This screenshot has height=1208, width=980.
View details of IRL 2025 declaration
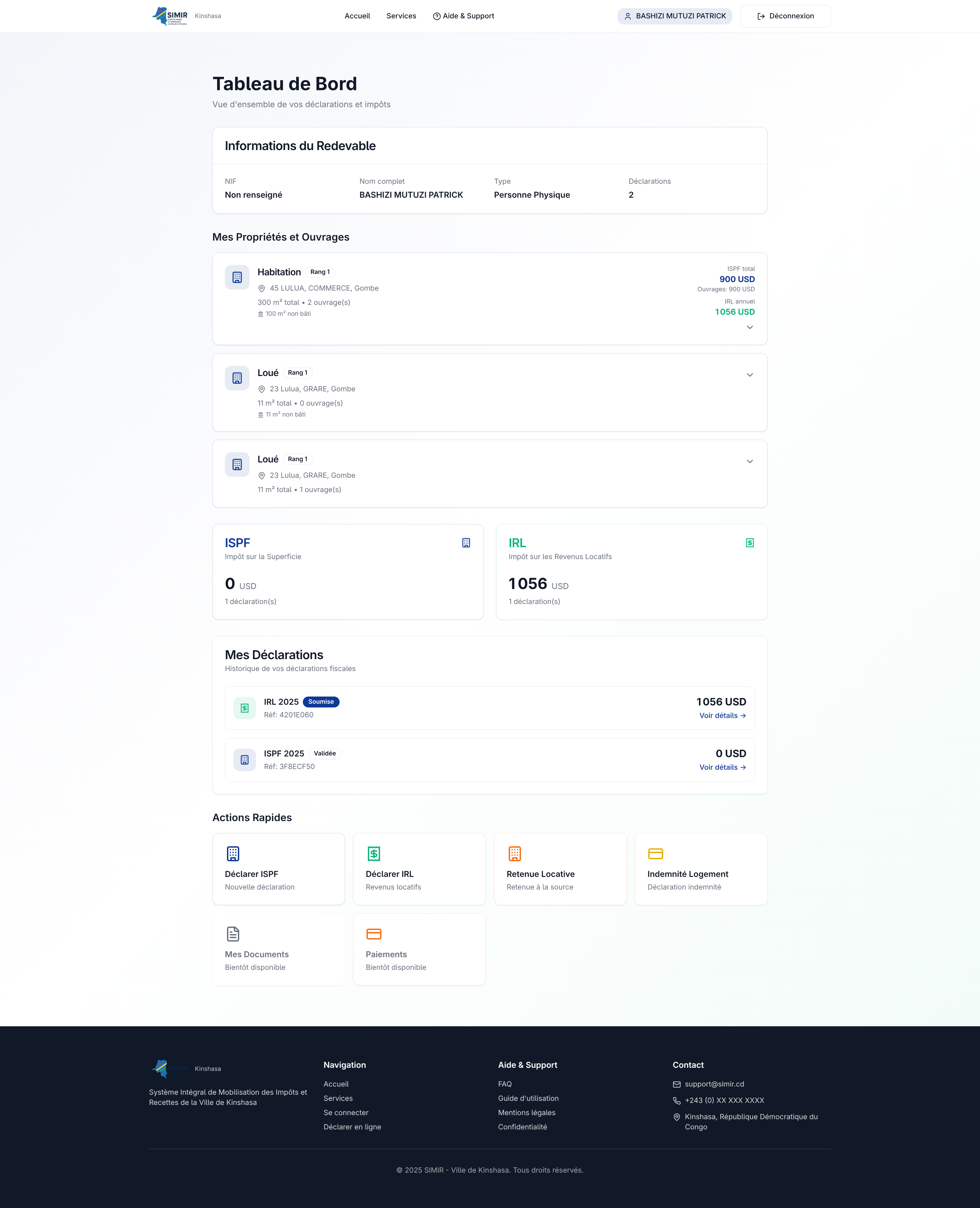(722, 715)
